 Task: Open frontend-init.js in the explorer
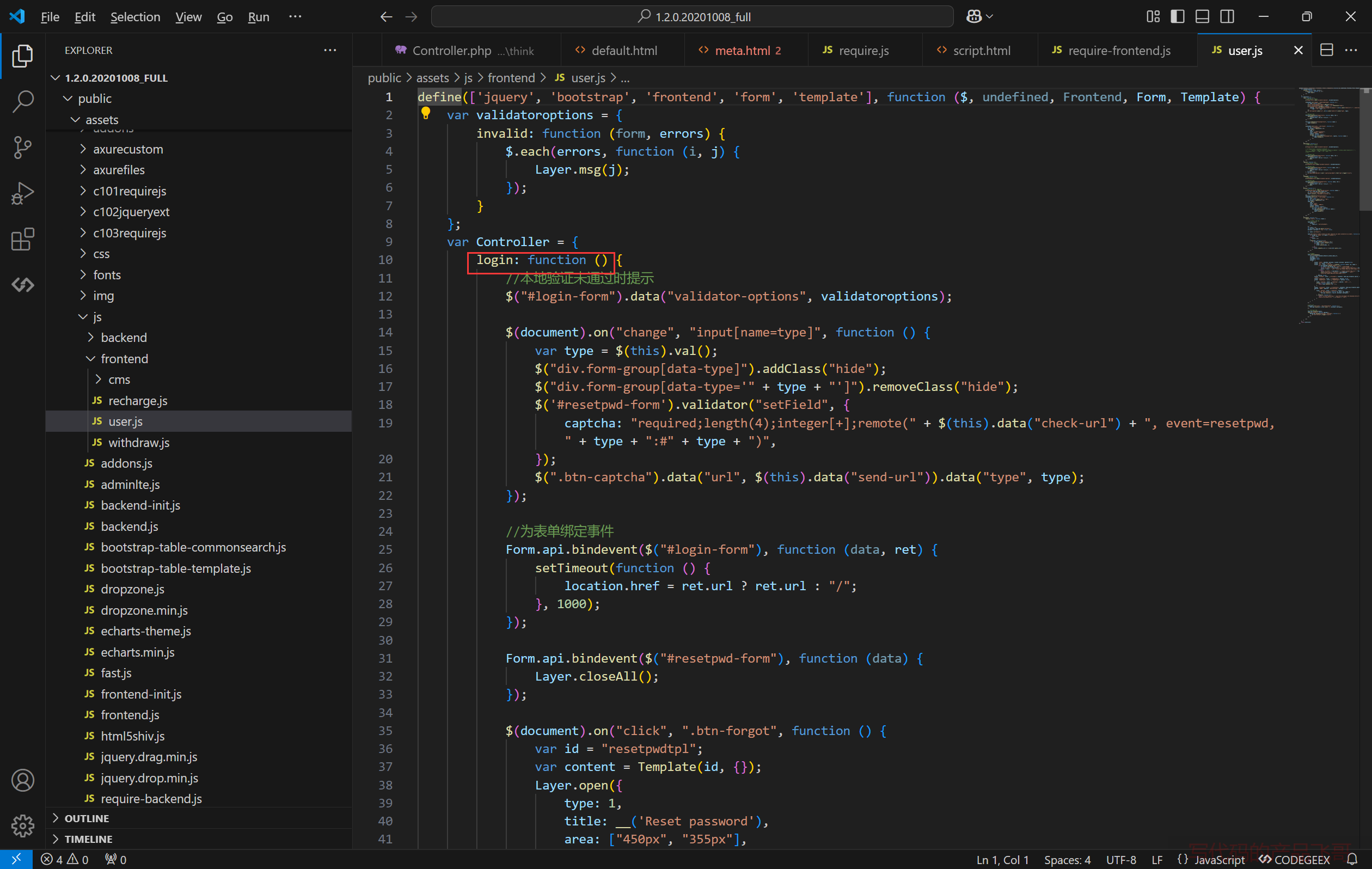pos(199,694)
